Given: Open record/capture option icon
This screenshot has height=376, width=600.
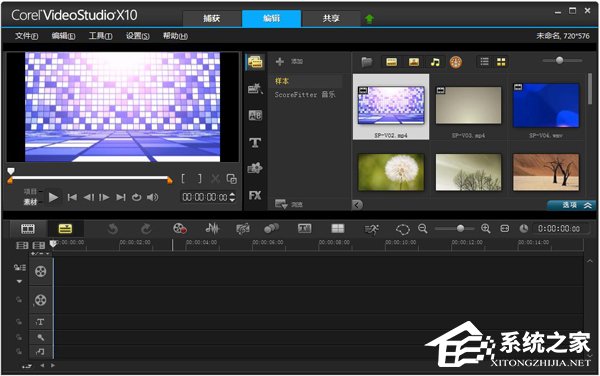Looking at the screenshot, I should pos(179,229).
